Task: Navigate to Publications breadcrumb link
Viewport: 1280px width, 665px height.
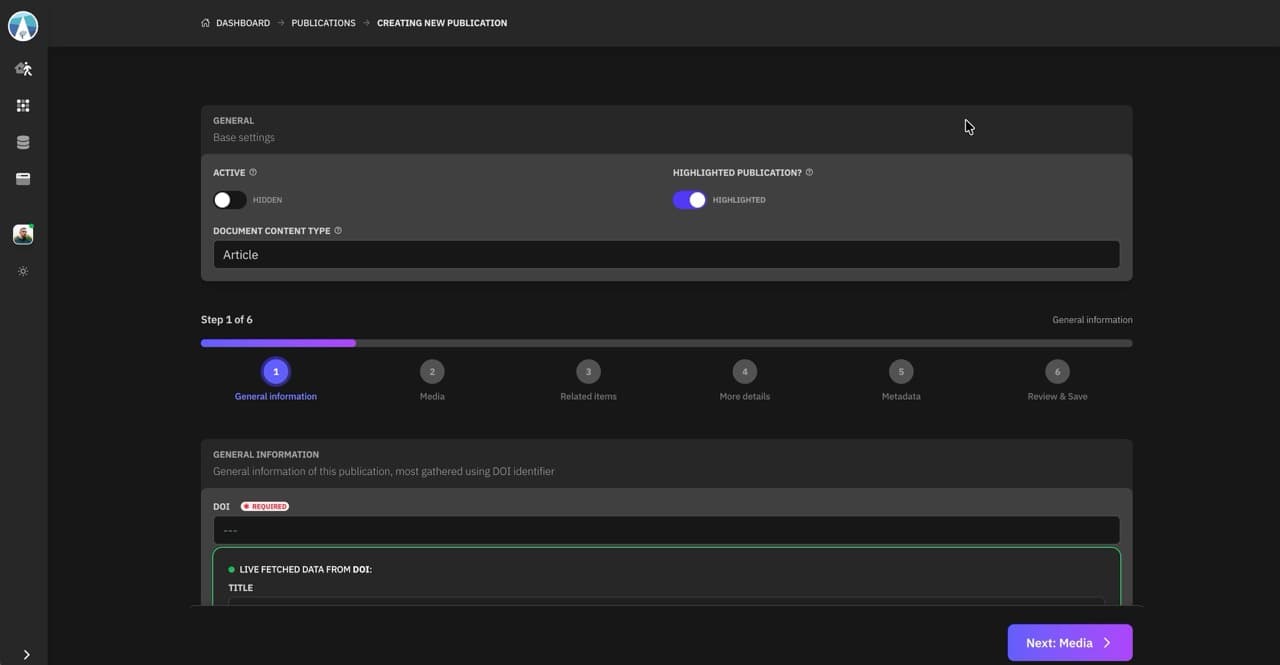Action: pos(323,23)
